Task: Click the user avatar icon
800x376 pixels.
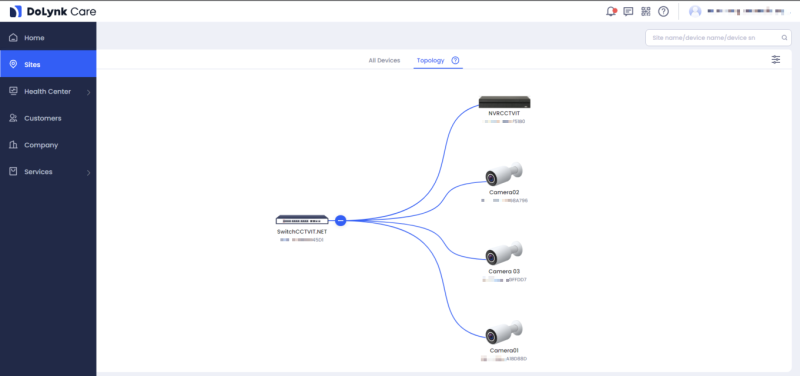Action: [695, 11]
